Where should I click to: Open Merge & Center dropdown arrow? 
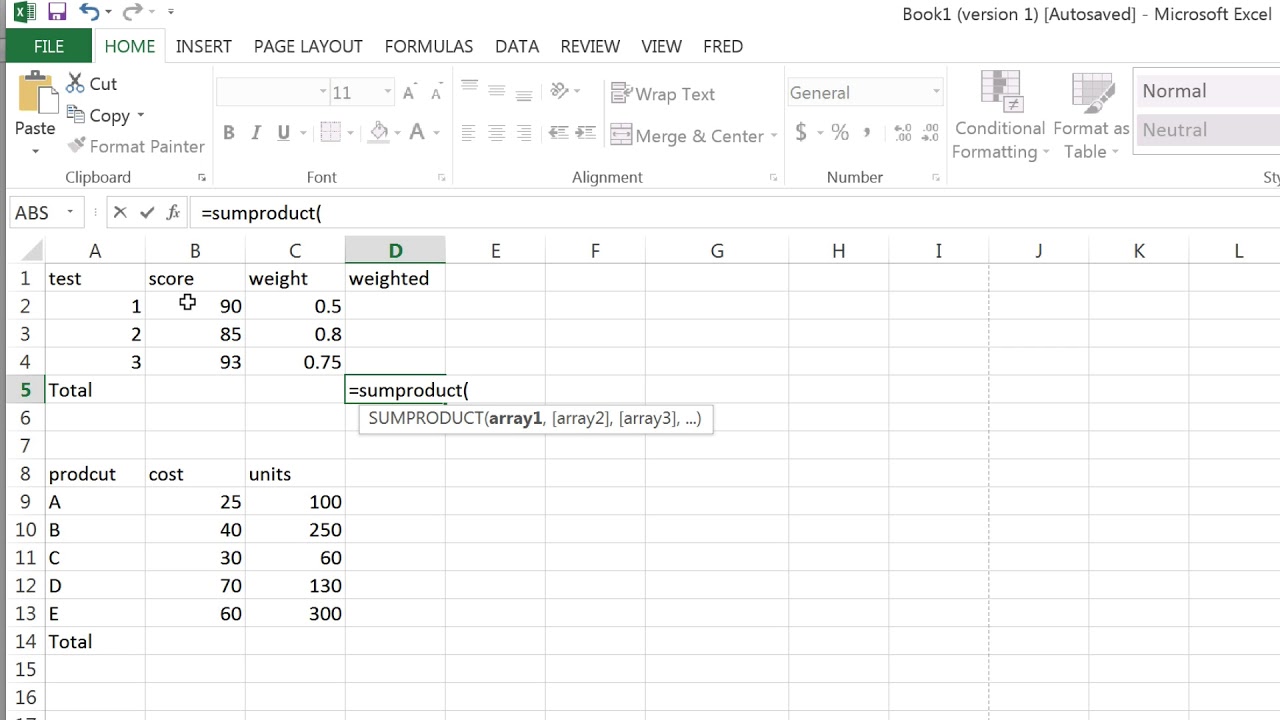click(774, 137)
